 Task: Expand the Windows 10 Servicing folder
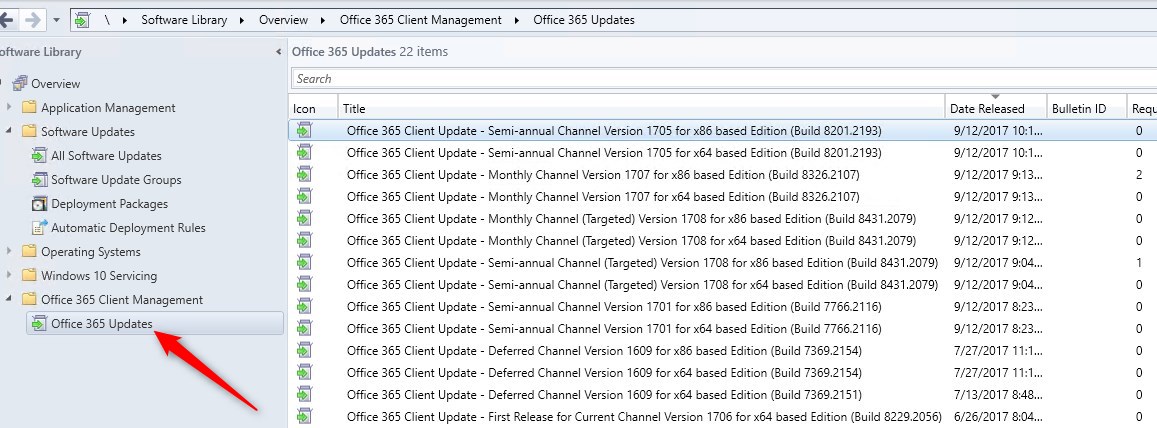9,275
